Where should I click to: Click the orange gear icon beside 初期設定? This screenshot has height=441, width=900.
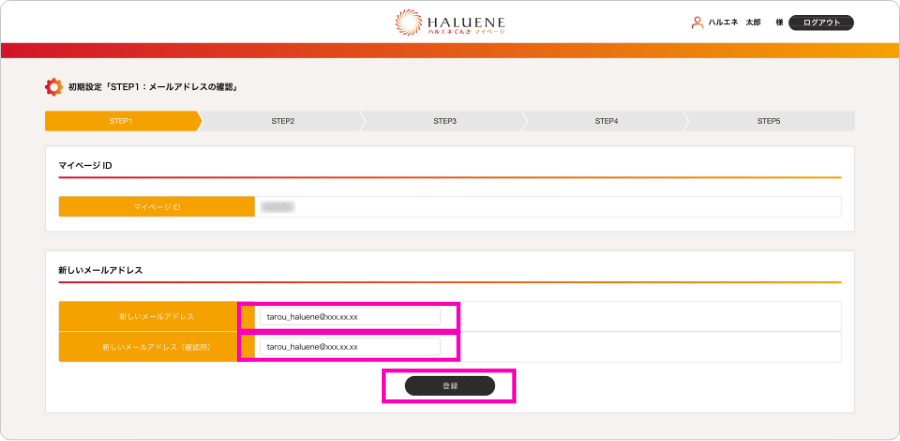[53, 87]
